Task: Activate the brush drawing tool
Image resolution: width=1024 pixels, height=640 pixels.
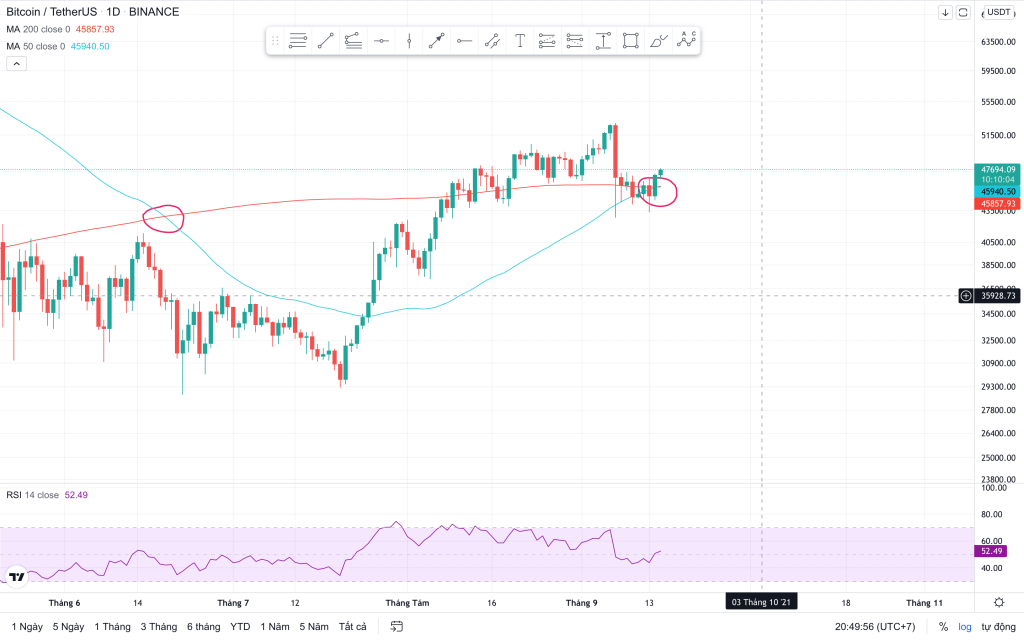Action: click(x=658, y=41)
